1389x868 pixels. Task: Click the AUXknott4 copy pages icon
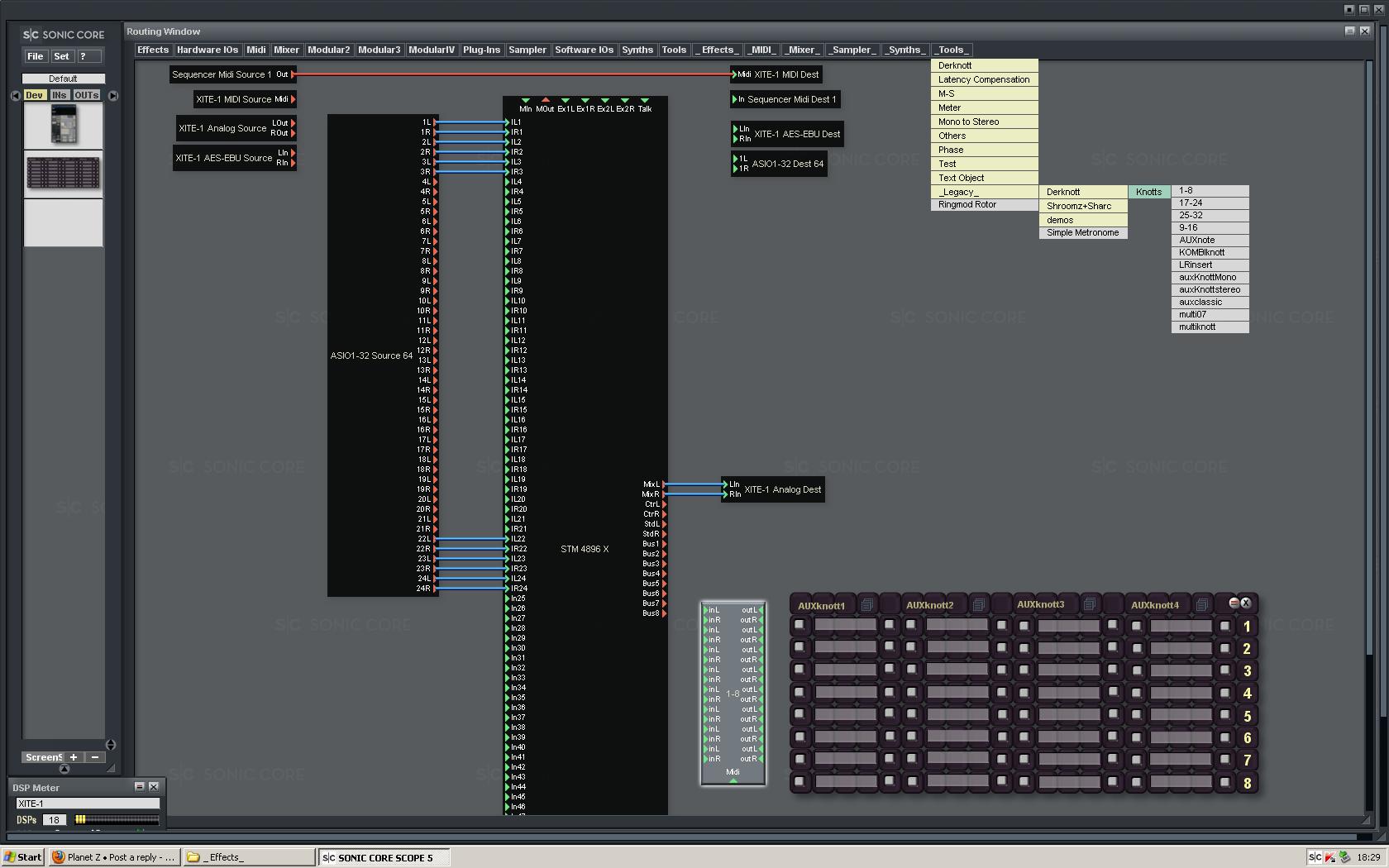(x=1201, y=605)
